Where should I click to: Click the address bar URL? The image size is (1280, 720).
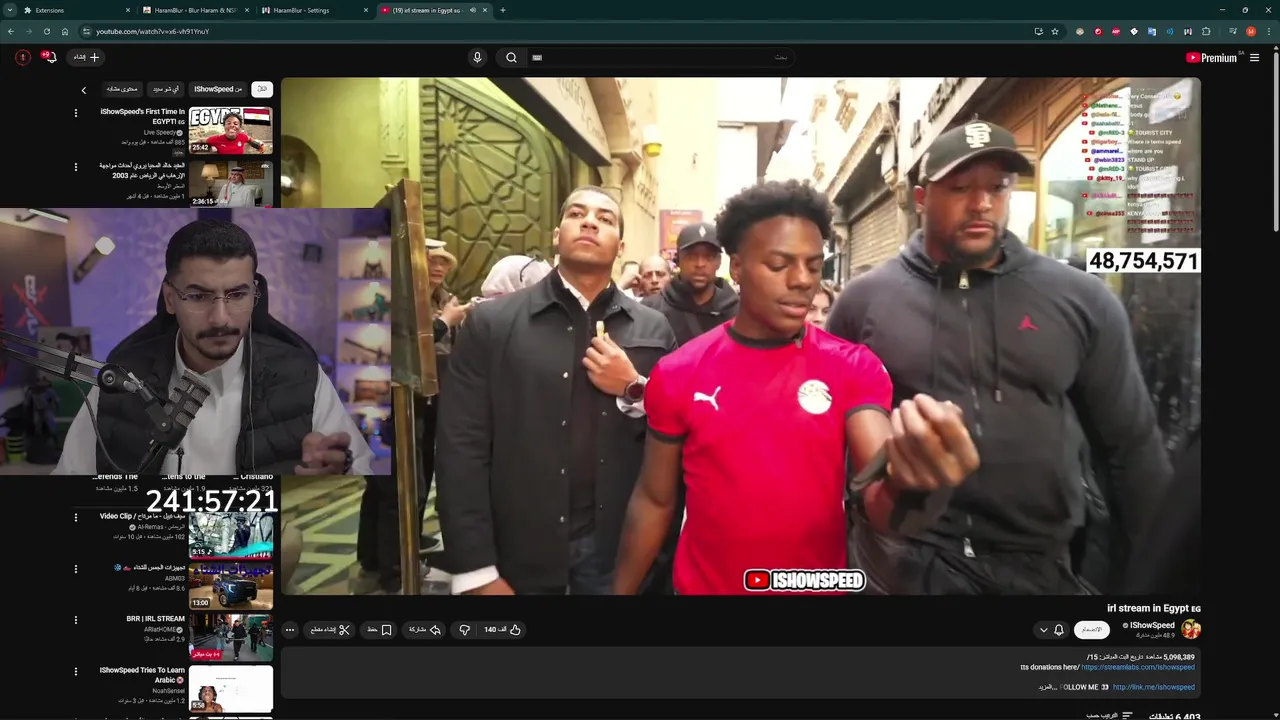pos(152,31)
